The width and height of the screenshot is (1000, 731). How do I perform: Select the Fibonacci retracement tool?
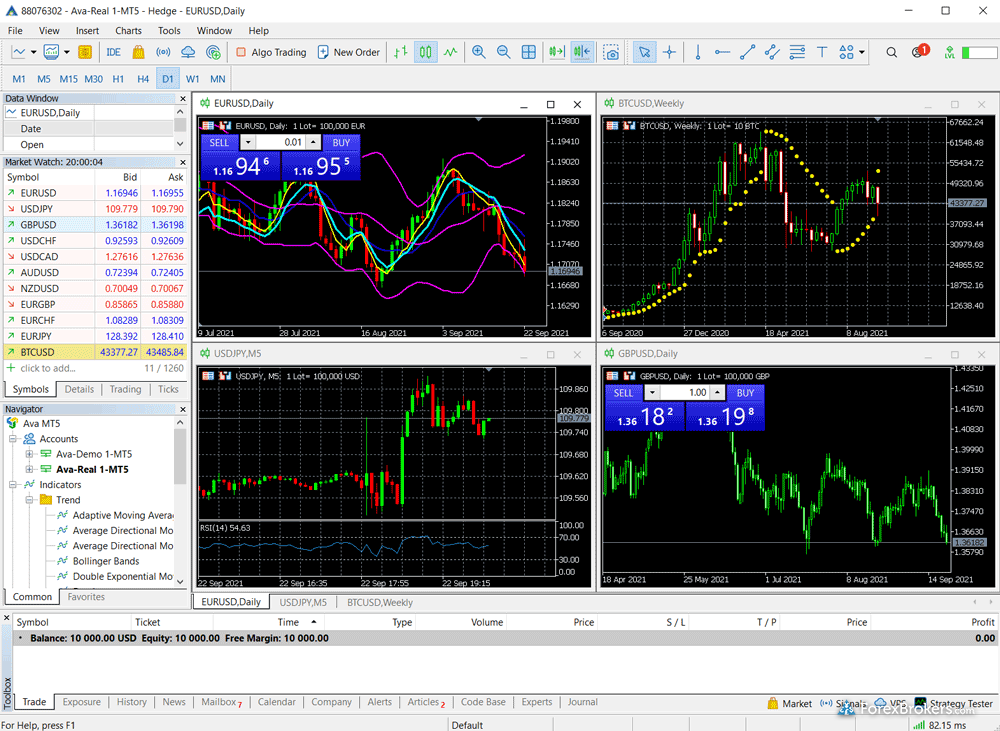(x=797, y=52)
